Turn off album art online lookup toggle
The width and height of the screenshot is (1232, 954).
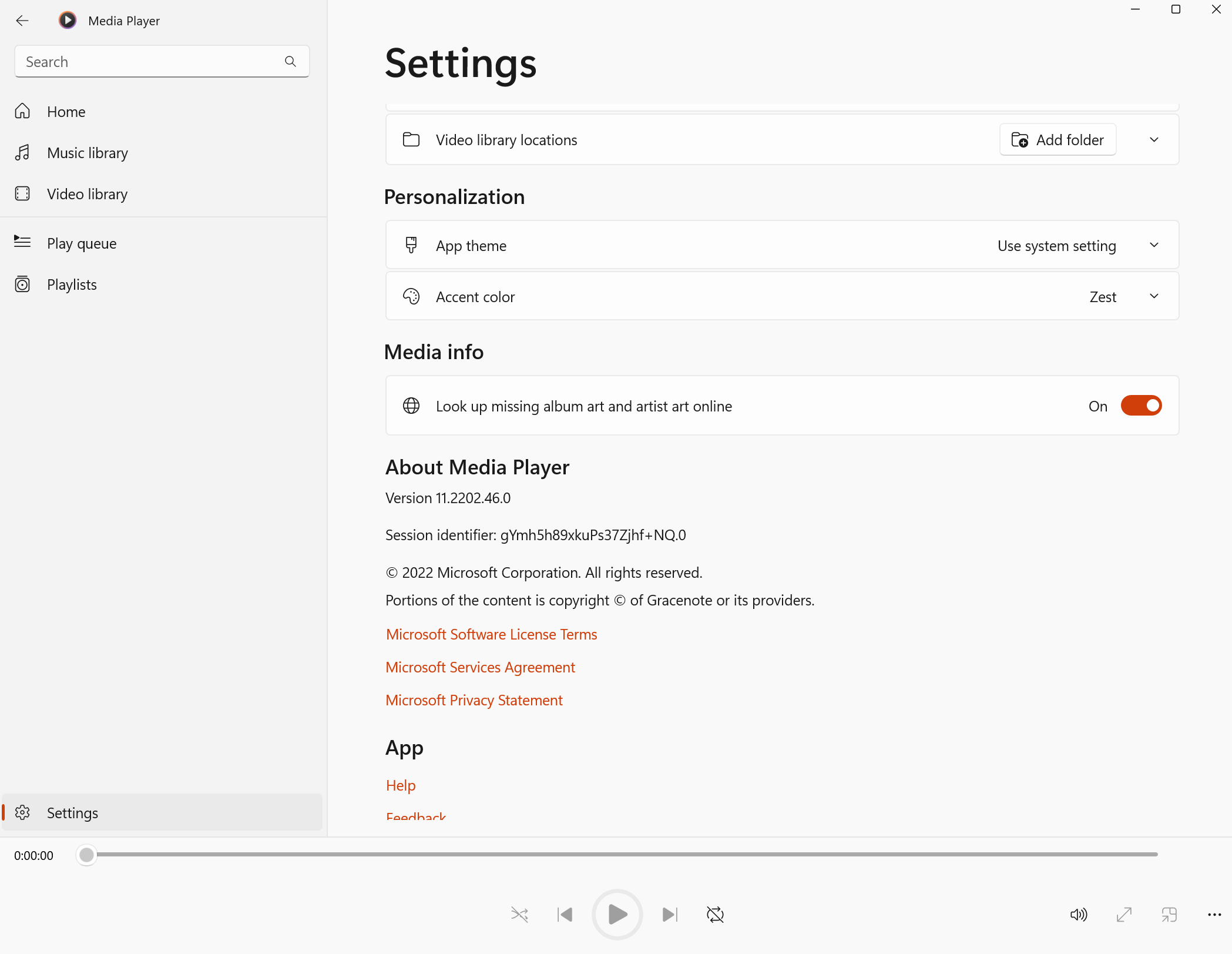pos(1141,406)
